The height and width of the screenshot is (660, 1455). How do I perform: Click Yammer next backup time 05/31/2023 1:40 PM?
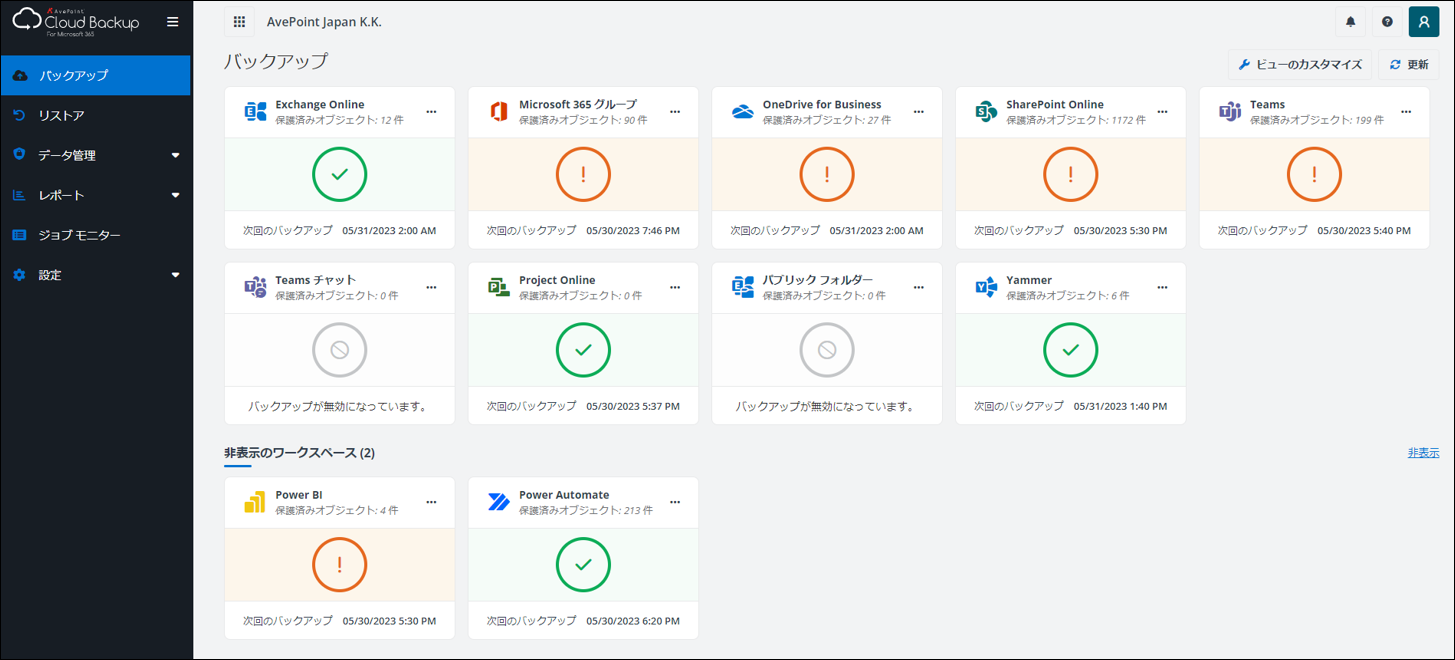pyautogui.click(x=1120, y=406)
